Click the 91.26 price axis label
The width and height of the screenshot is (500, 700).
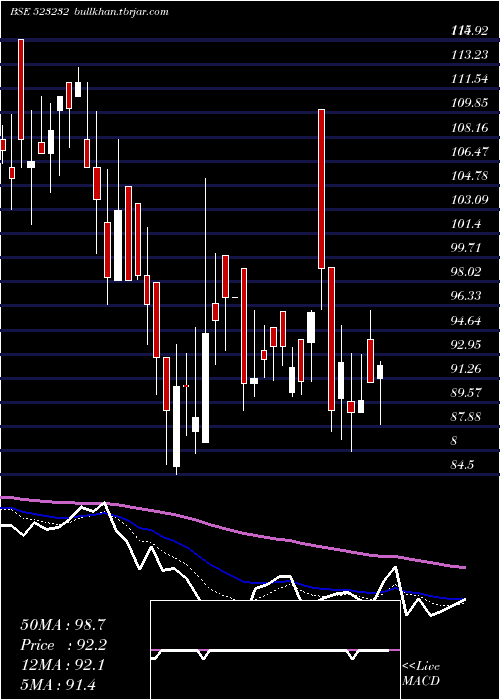467,369
